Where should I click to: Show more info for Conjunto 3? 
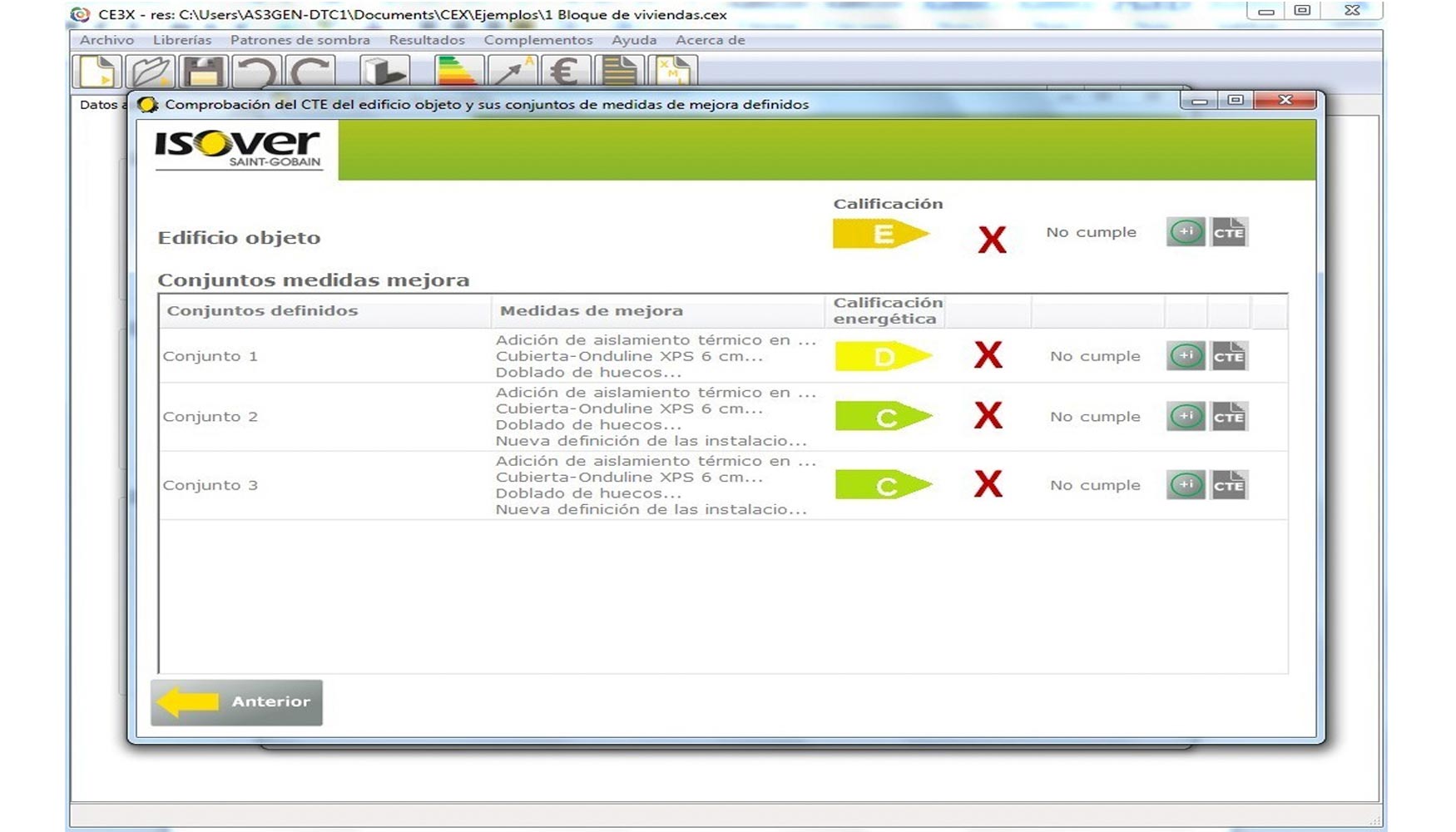click(x=1186, y=485)
